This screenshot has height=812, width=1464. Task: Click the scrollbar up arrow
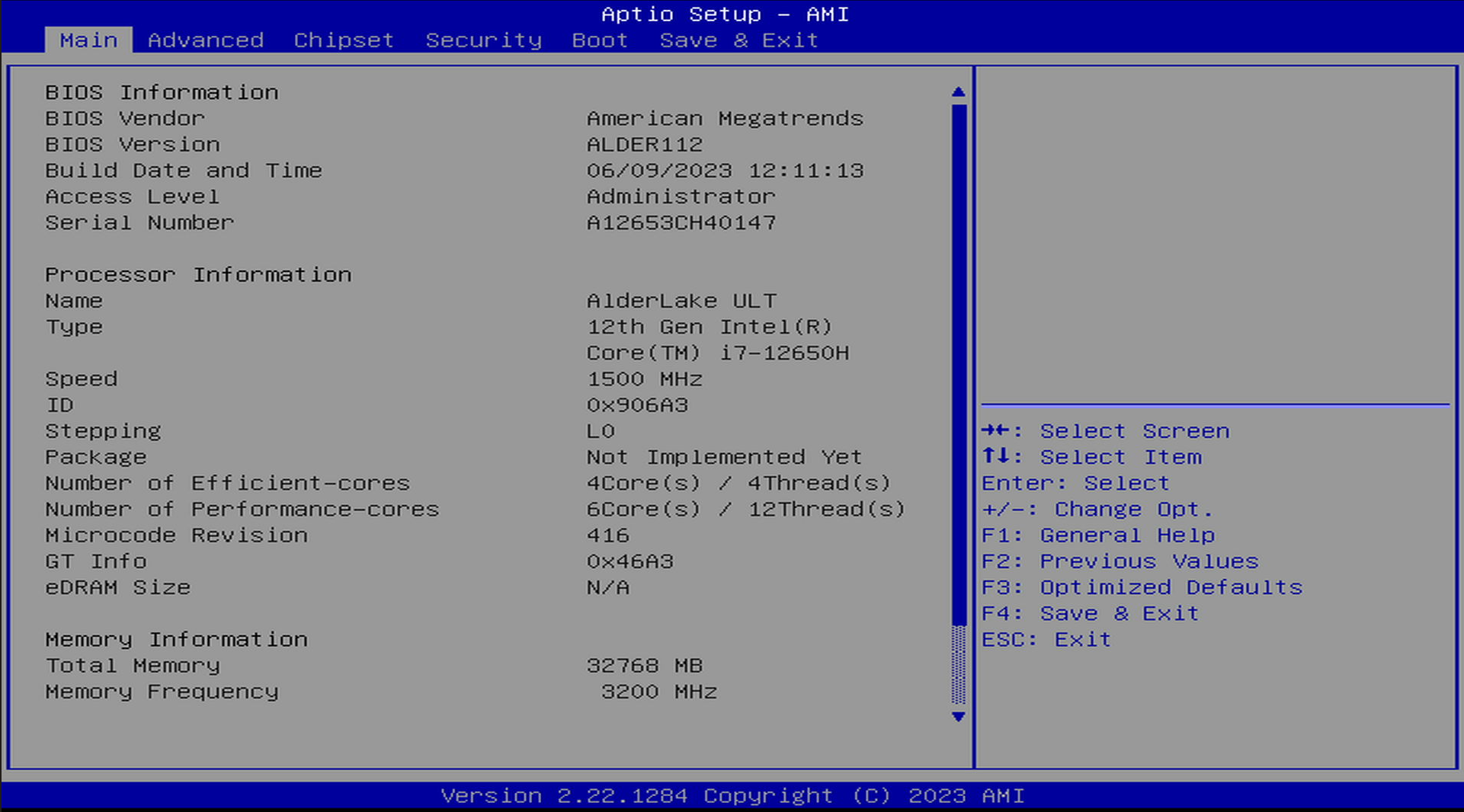(959, 92)
